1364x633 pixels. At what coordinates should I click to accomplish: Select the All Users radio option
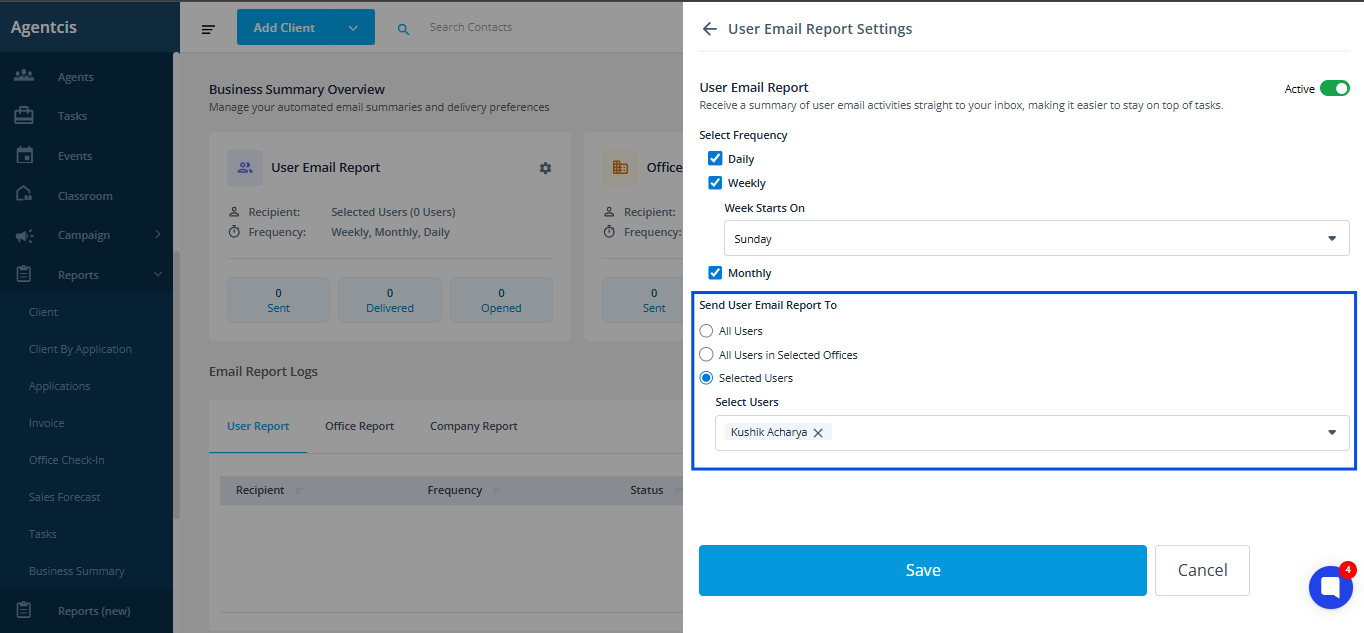707,331
